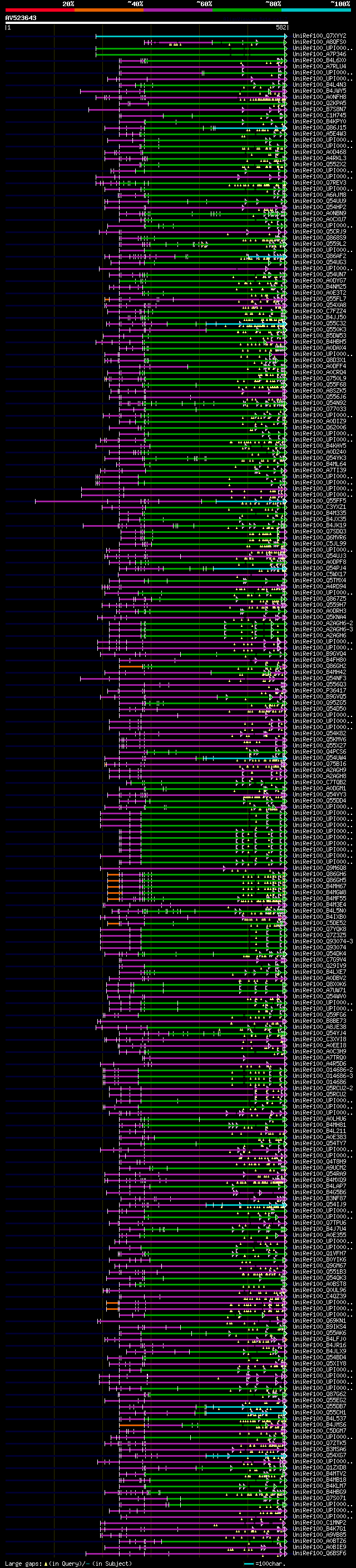Select hit label UniRef100_Q2KPA5
This screenshot has width=356, height=1568.
[319, 103]
